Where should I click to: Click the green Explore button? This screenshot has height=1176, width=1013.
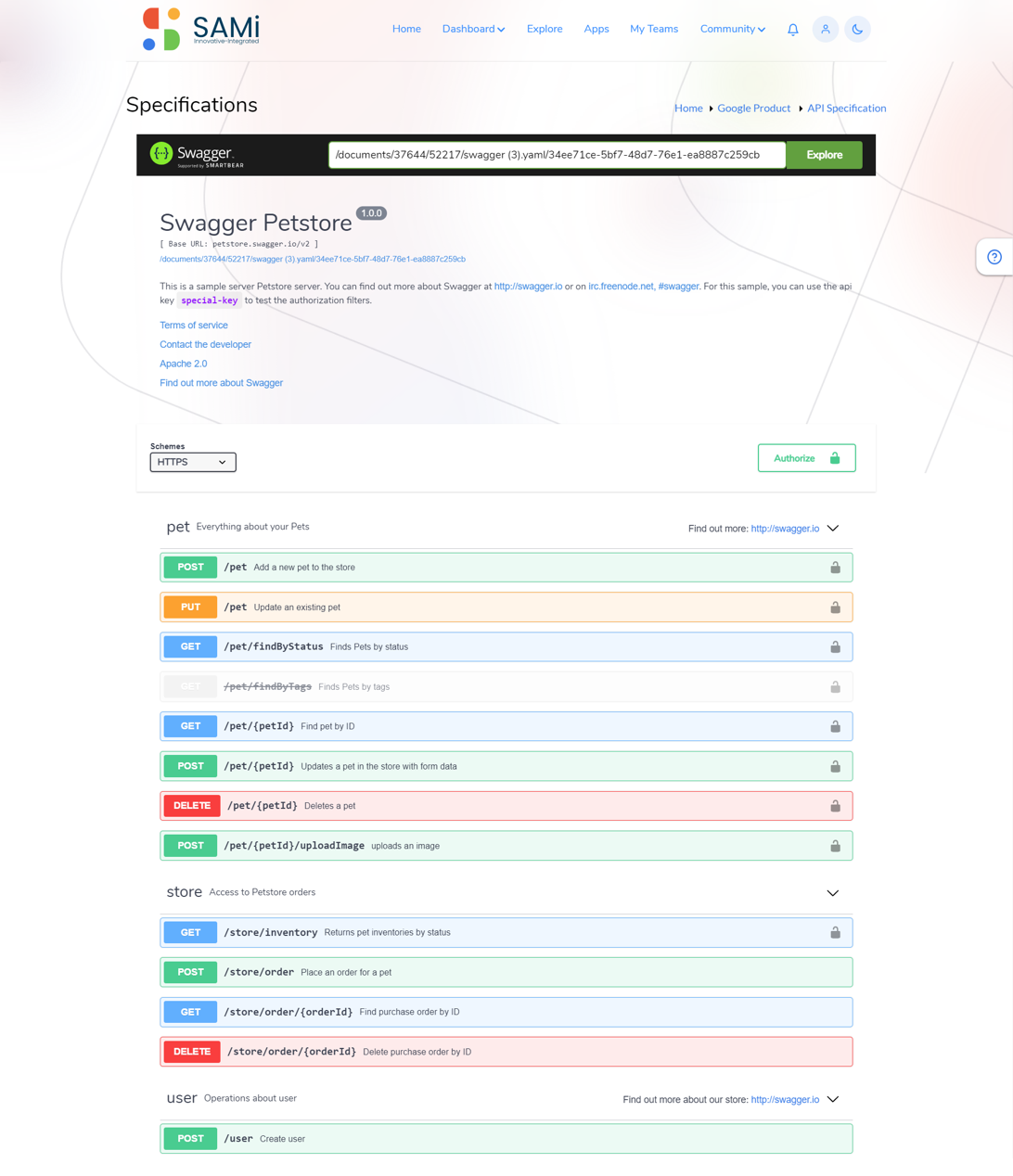(824, 155)
